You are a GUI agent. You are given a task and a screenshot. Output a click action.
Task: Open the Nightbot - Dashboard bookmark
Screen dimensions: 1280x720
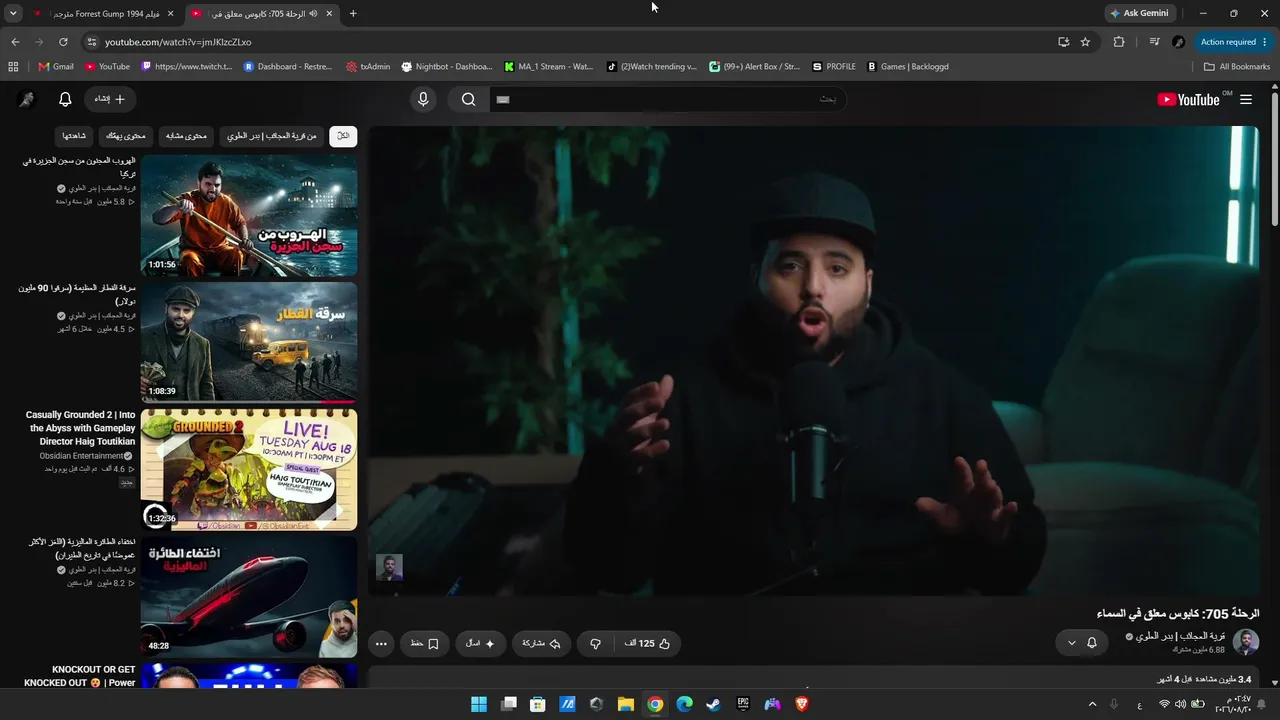coord(447,67)
